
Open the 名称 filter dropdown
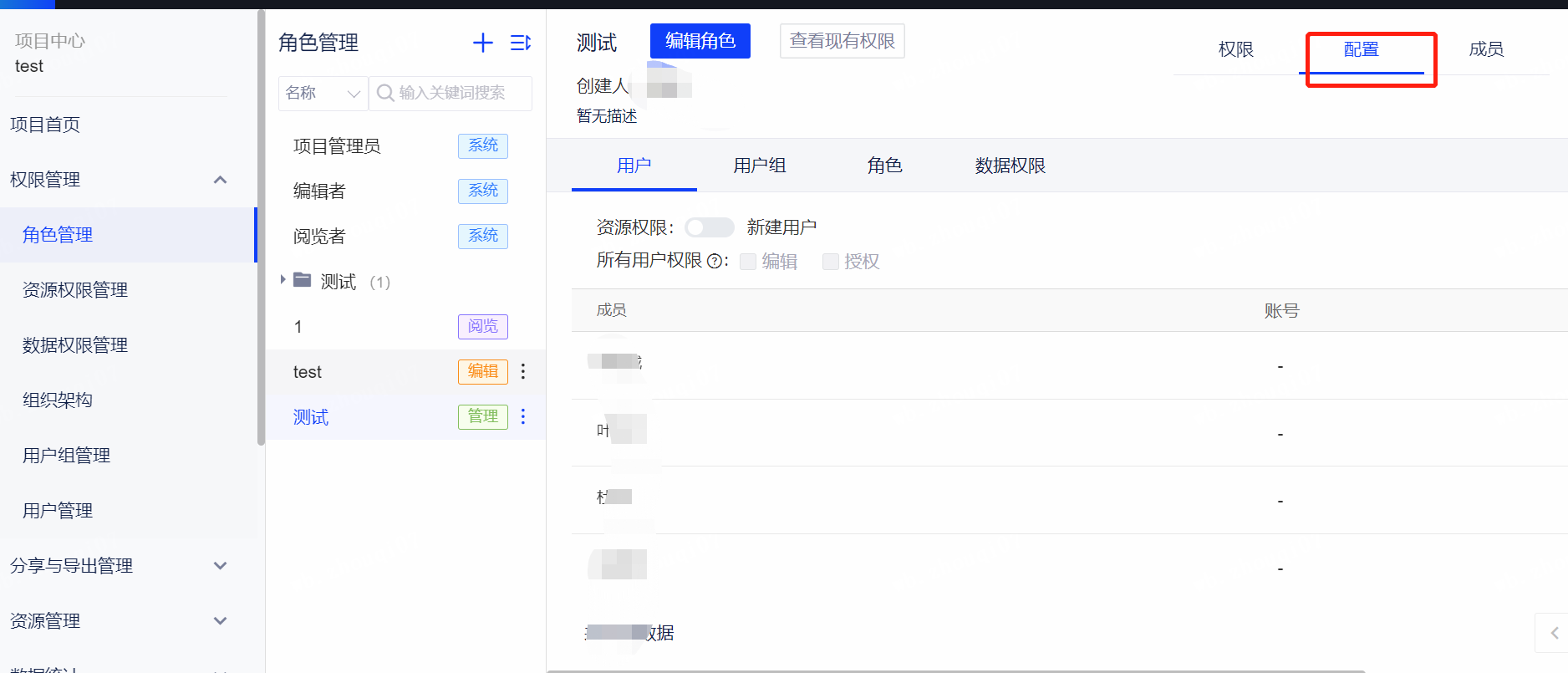click(323, 93)
